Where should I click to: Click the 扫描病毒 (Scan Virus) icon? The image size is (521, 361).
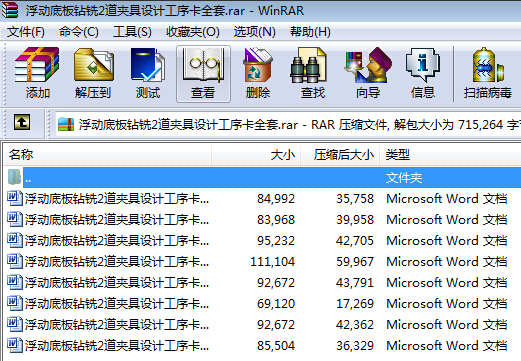[487, 65]
